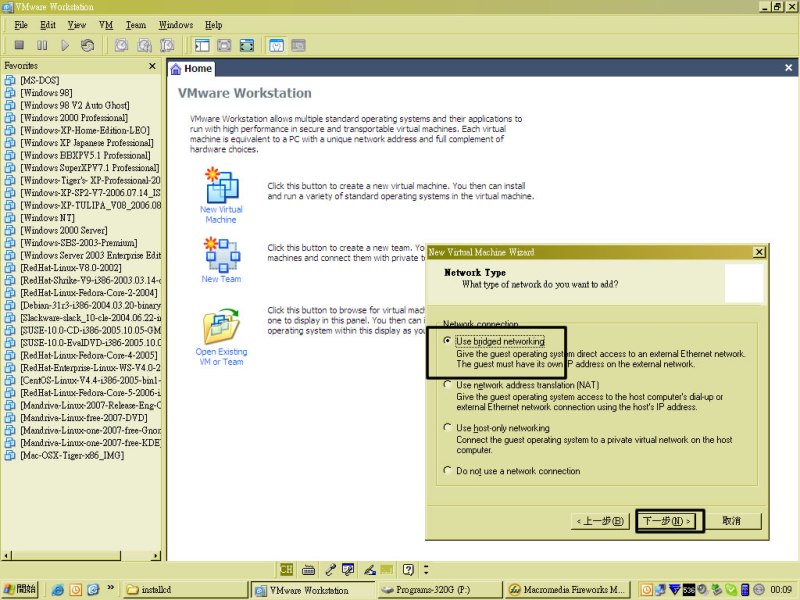Open the View menu
Viewport: 800px width, 600px height.
point(77,25)
